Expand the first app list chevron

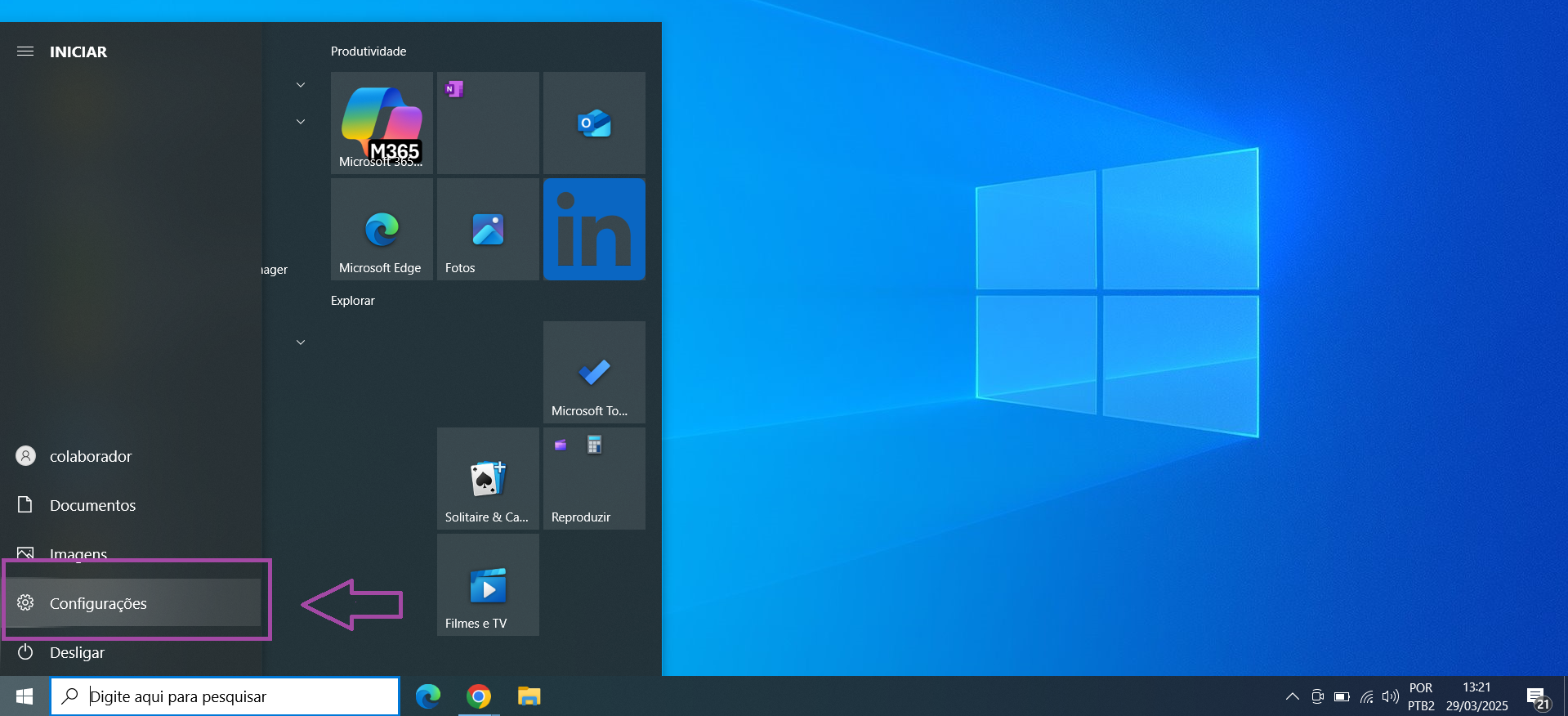point(301,85)
